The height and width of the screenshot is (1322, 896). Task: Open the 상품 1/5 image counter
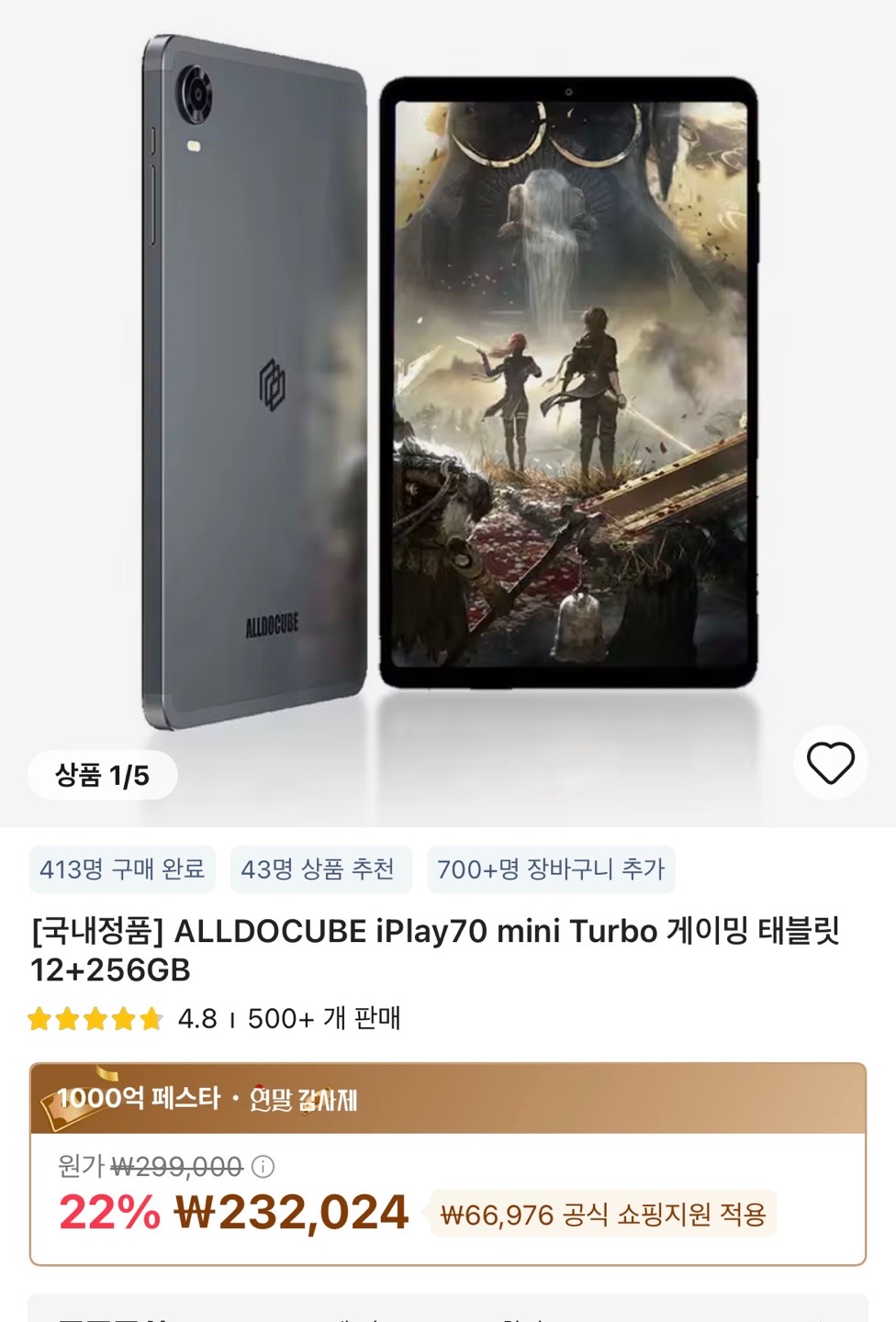click(102, 775)
